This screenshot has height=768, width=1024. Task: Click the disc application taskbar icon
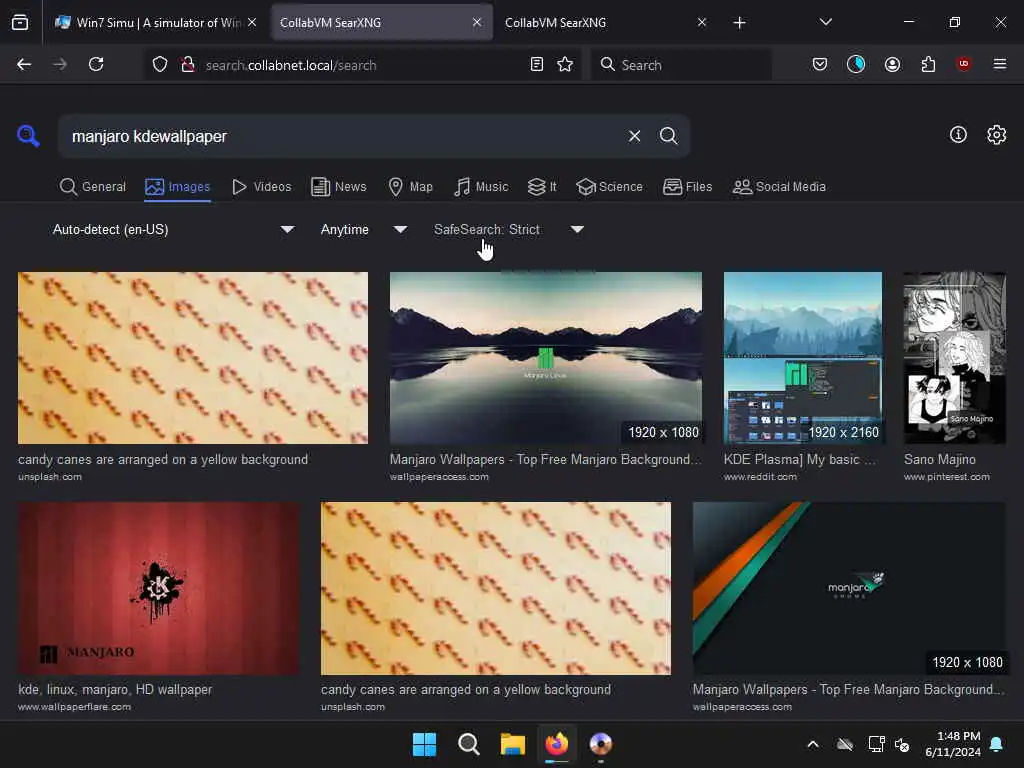click(601, 744)
